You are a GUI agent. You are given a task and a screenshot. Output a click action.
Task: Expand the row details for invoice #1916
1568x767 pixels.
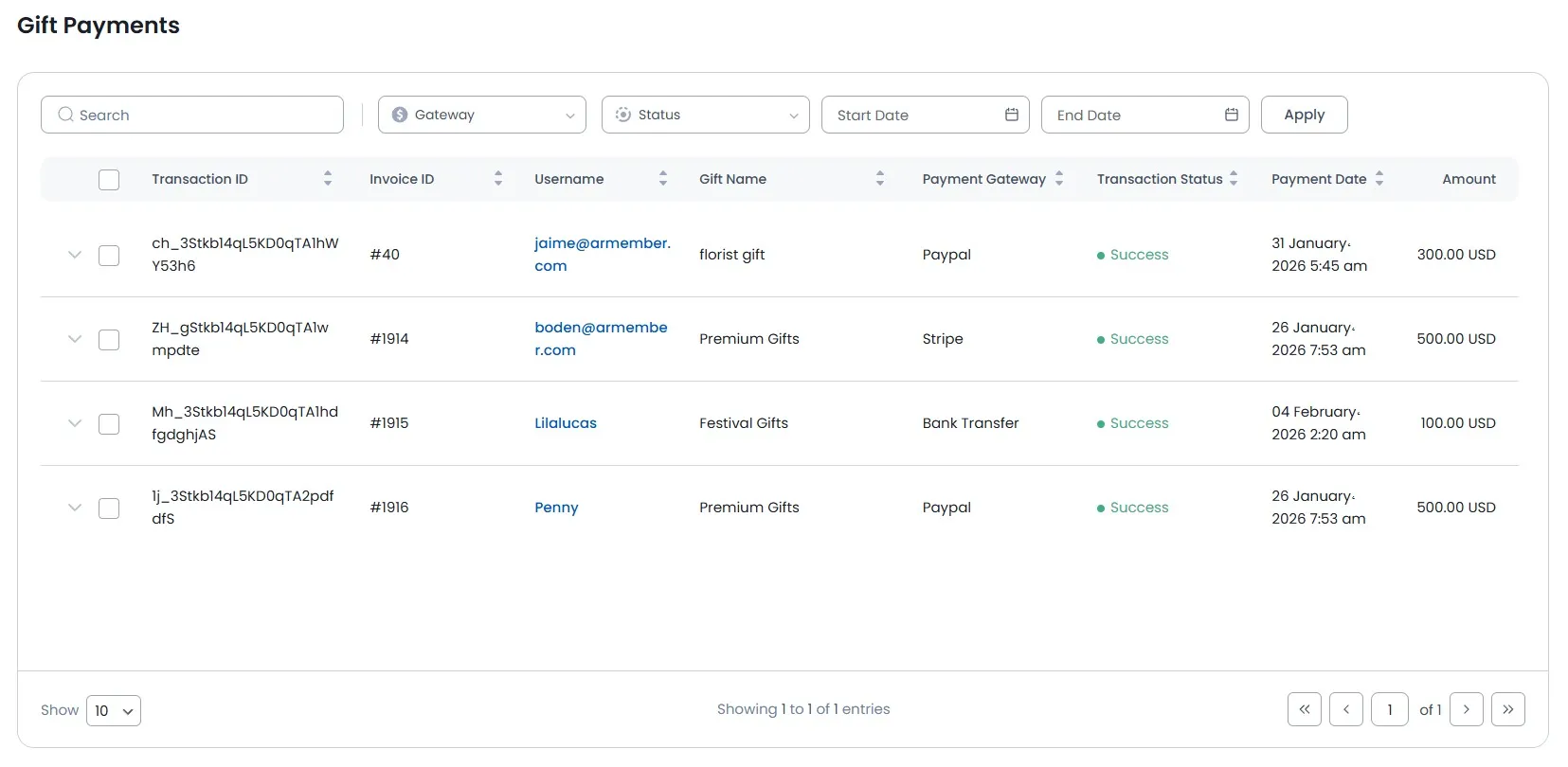pyautogui.click(x=75, y=508)
